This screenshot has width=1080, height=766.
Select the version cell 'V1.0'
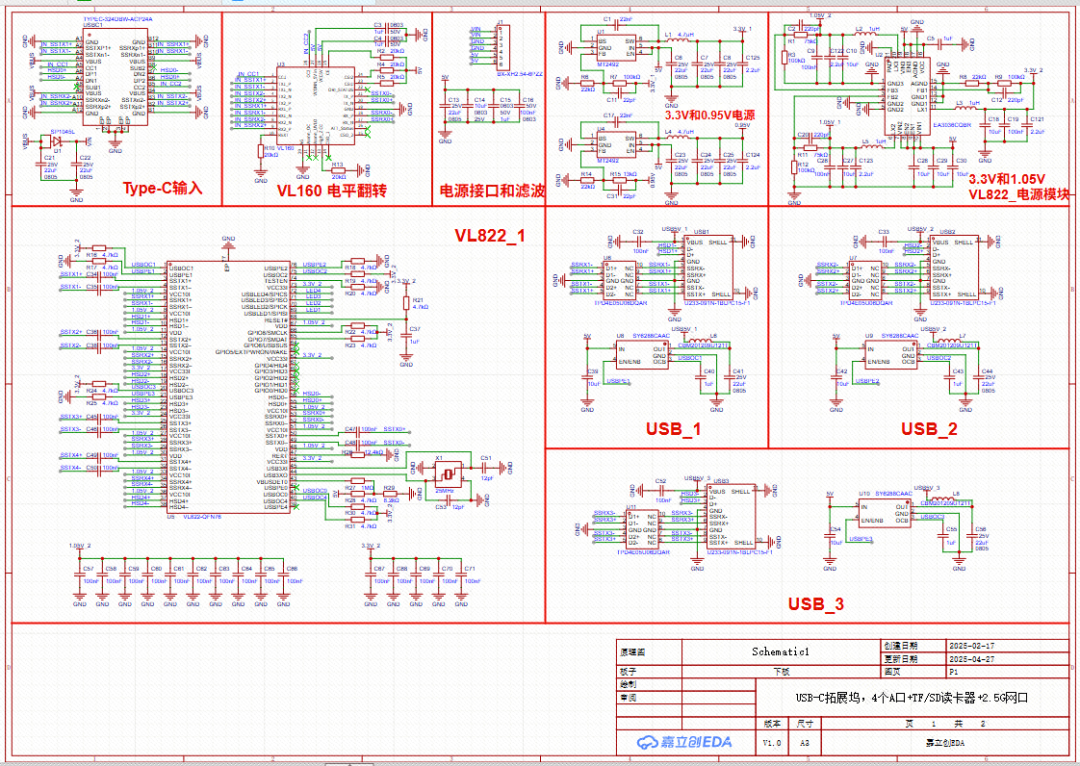click(772, 743)
